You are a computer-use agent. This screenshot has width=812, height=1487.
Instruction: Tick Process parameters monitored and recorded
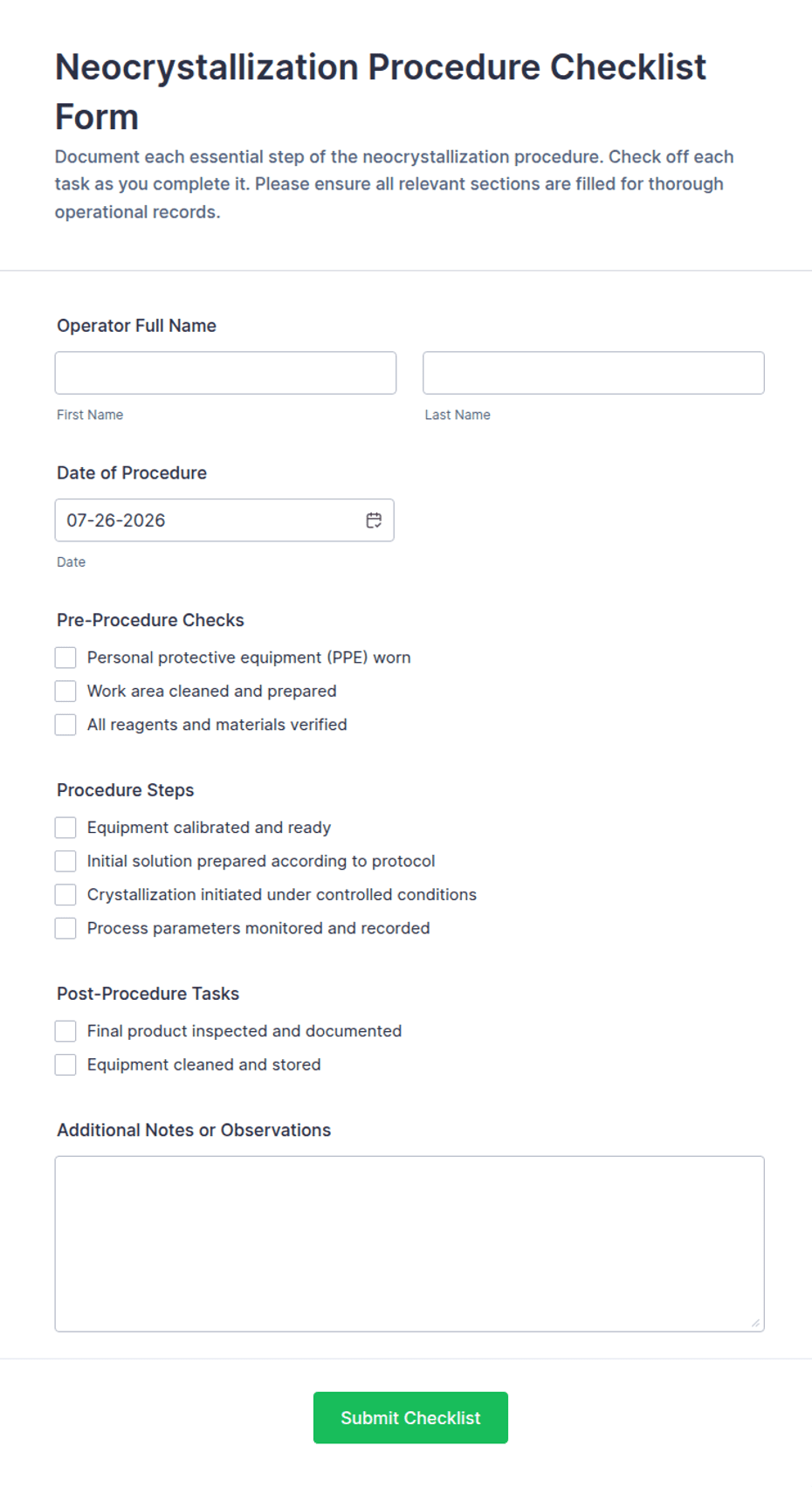(65, 928)
